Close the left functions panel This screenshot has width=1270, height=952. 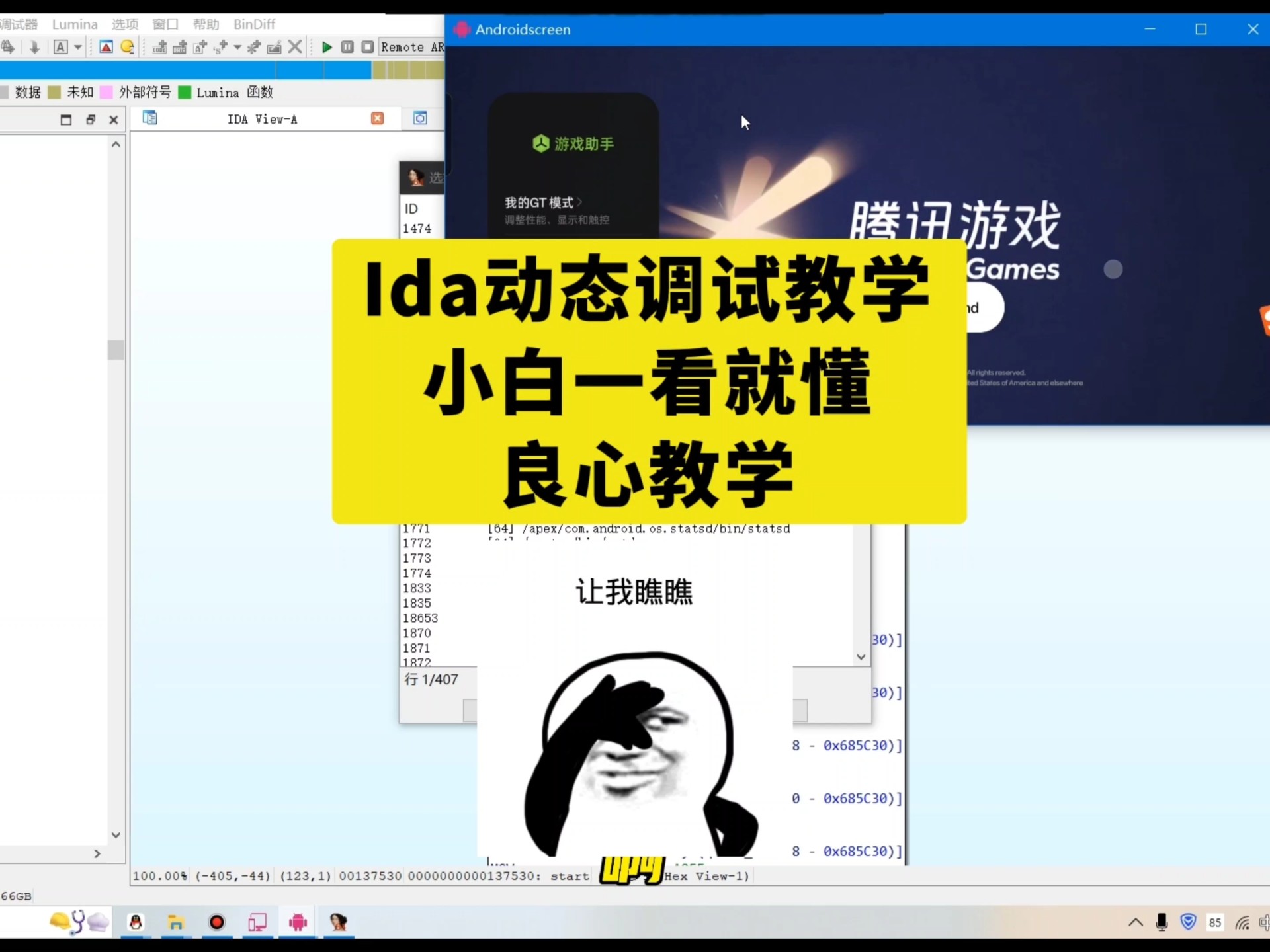pyautogui.click(x=113, y=120)
